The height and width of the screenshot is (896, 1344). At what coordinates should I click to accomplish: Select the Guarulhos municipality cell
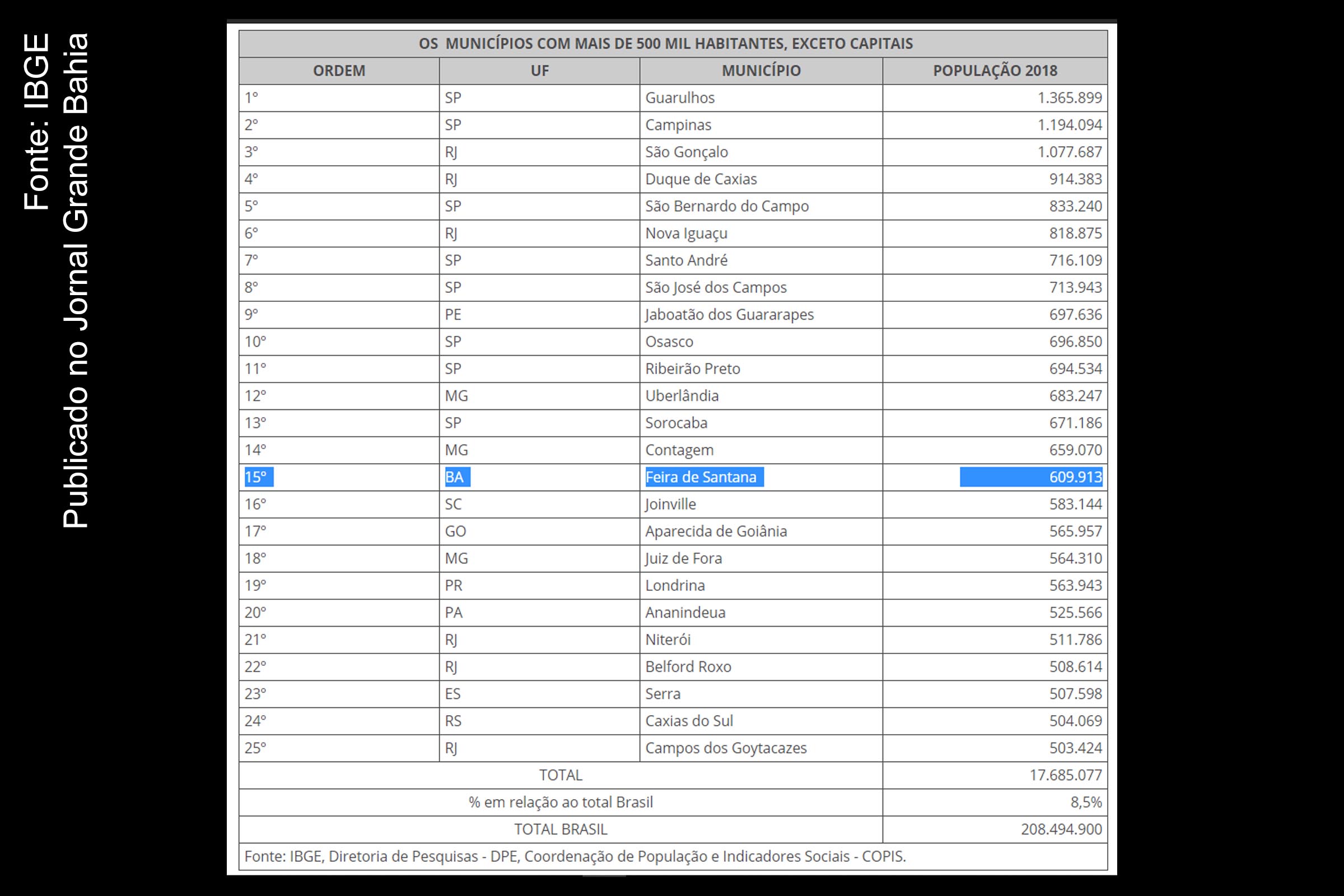761,97
